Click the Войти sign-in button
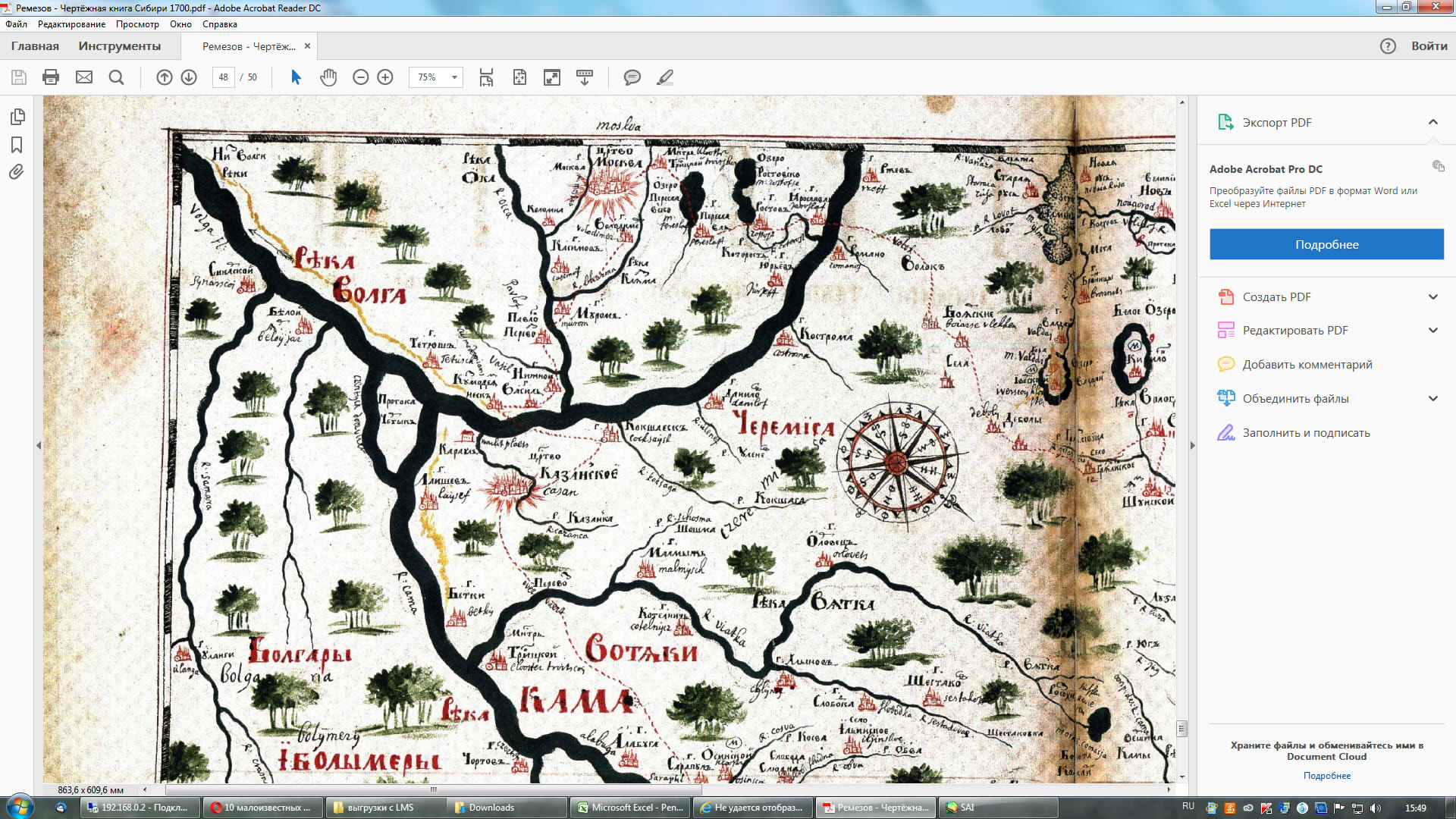The image size is (1456, 819). (x=1429, y=46)
